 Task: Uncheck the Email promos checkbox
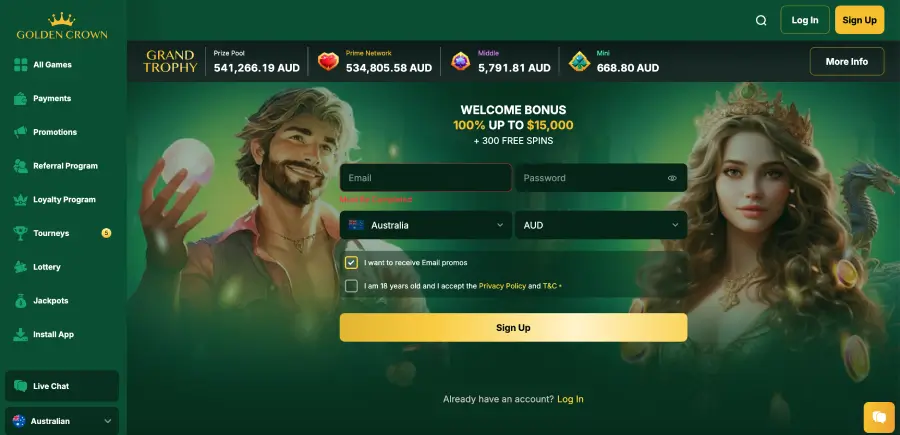point(351,263)
